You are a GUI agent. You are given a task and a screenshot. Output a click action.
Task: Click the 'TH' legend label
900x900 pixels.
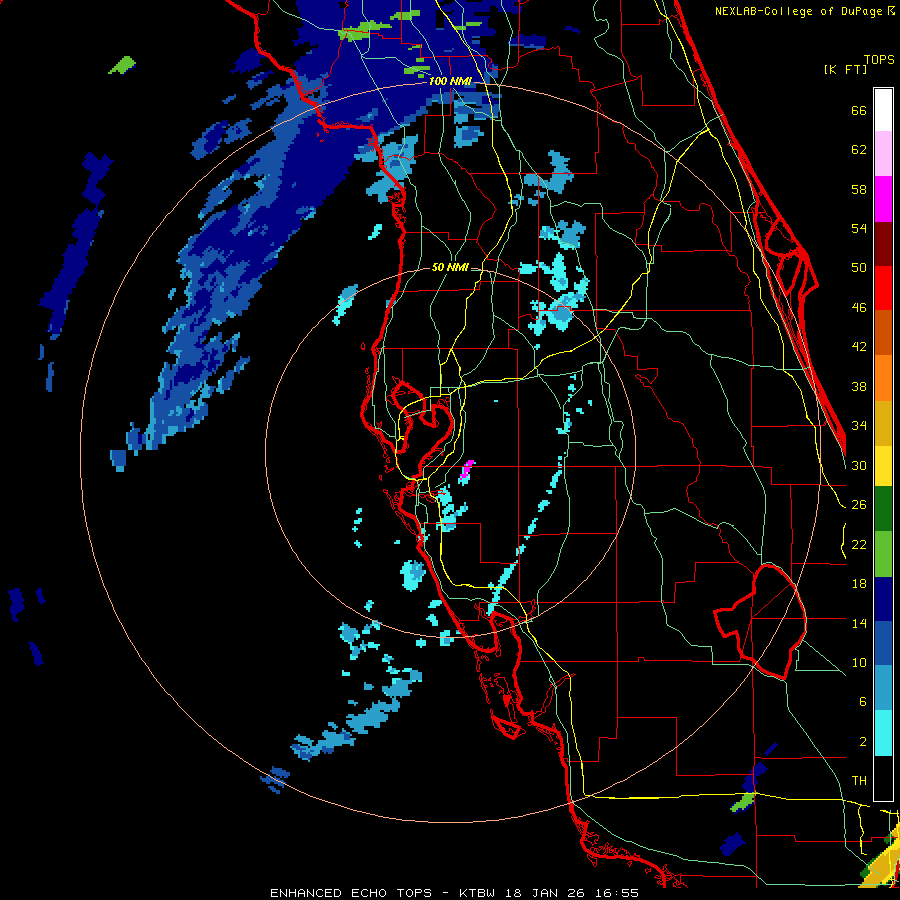(x=859, y=781)
